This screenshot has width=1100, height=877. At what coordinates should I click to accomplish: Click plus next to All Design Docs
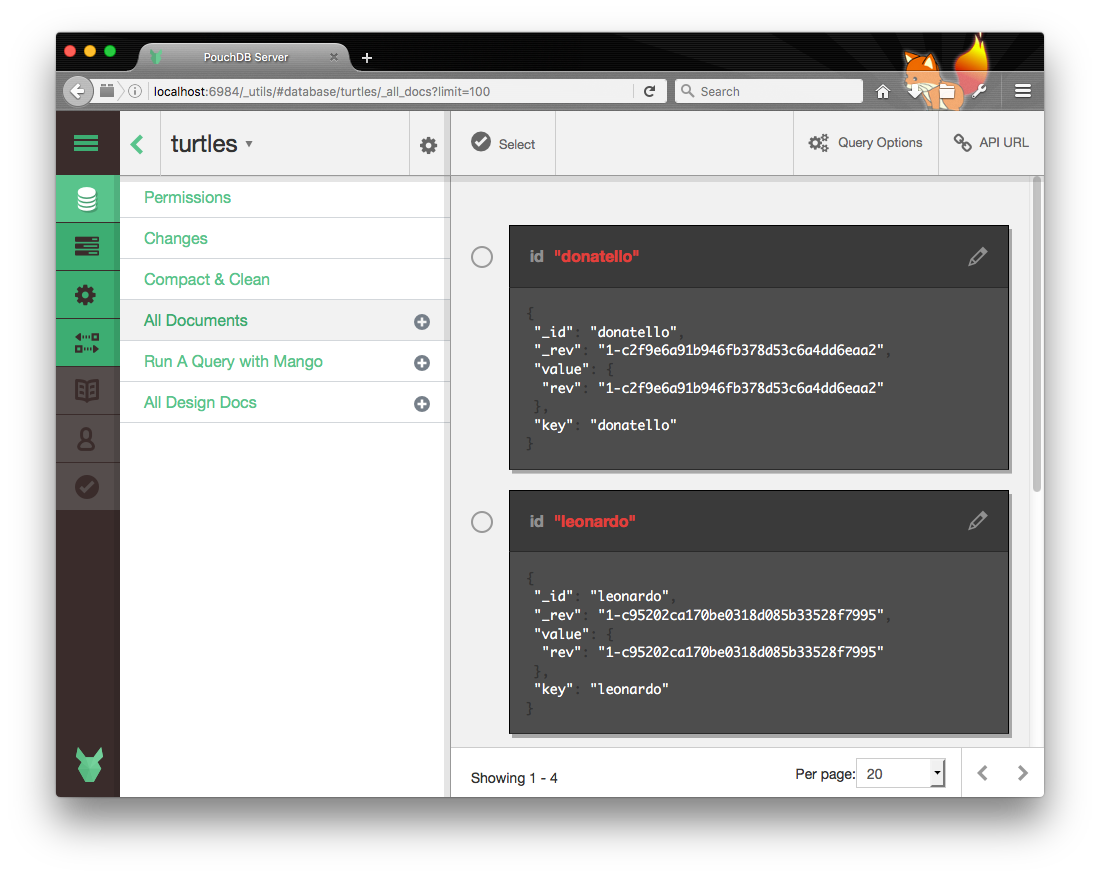coord(422,404)
